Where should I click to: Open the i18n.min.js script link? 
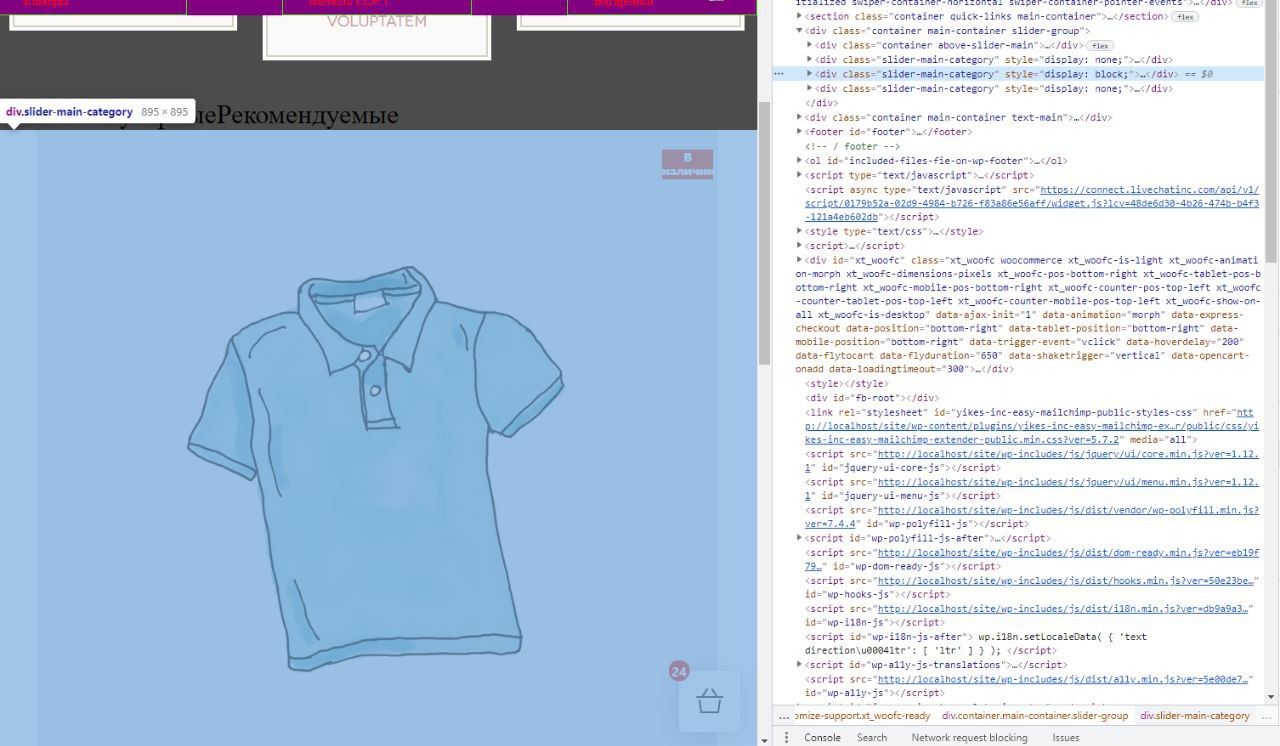[1065, 609]
